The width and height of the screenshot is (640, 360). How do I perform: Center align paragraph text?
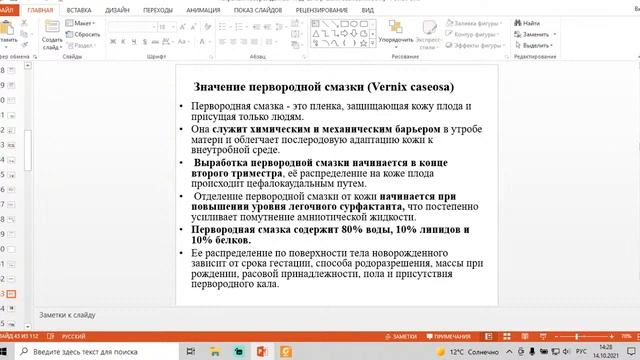pos(233,42)
